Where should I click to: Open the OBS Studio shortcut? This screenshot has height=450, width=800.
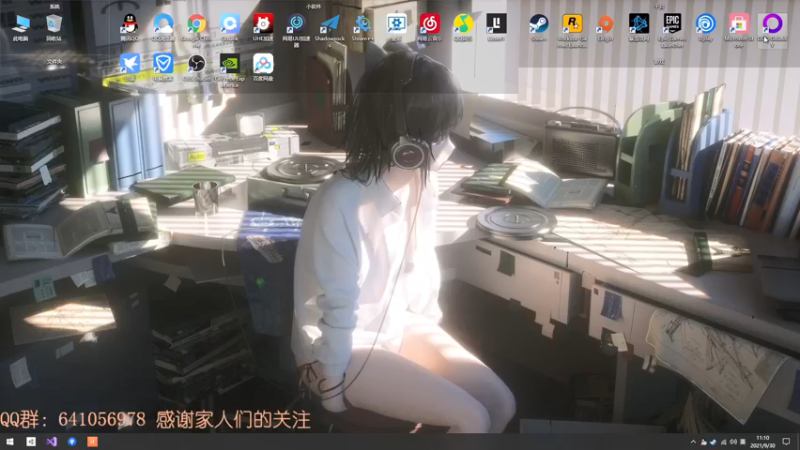point(196,67)
